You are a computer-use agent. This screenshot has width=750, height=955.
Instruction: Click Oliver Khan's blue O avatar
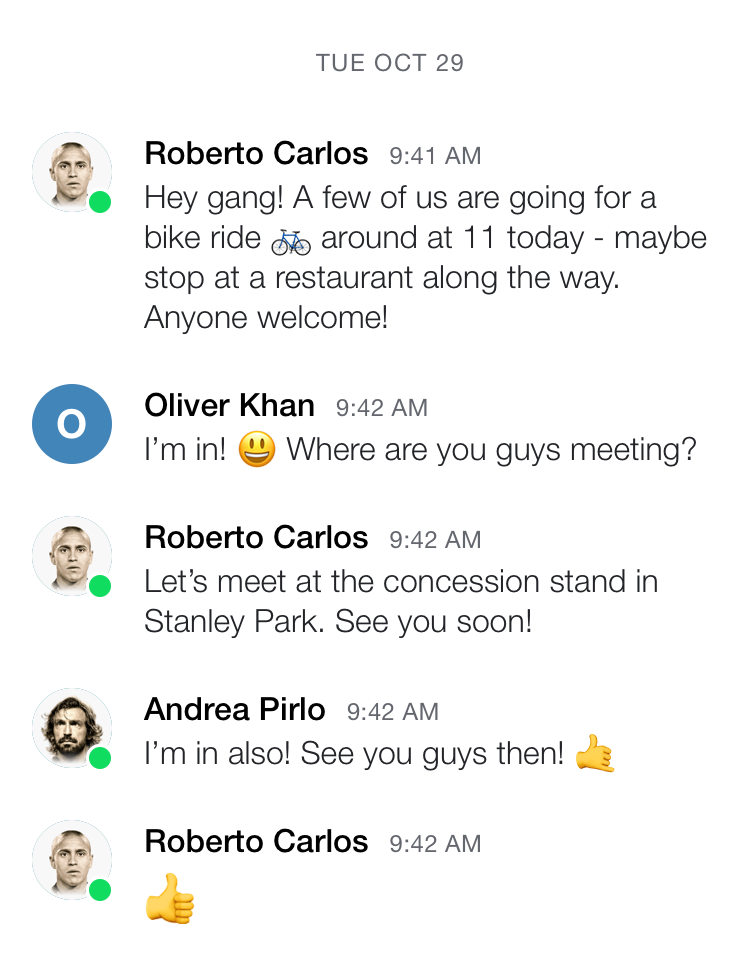pyautogui.click(x=71, y=424)
